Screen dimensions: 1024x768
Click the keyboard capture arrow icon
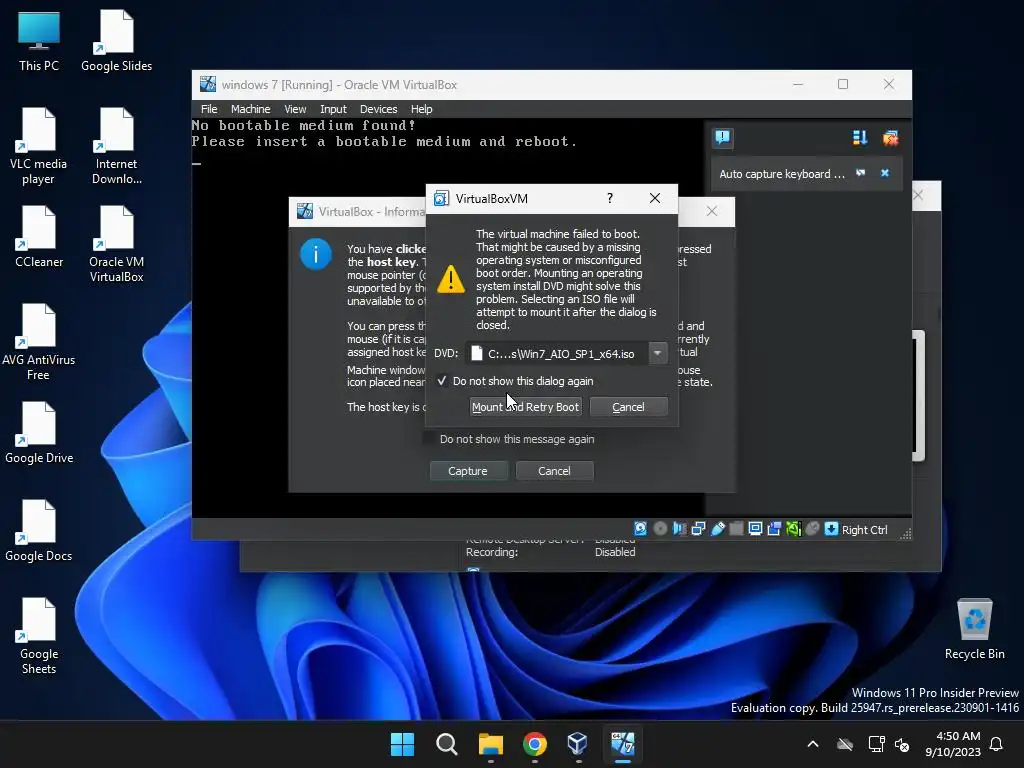[x=831, y=528]
